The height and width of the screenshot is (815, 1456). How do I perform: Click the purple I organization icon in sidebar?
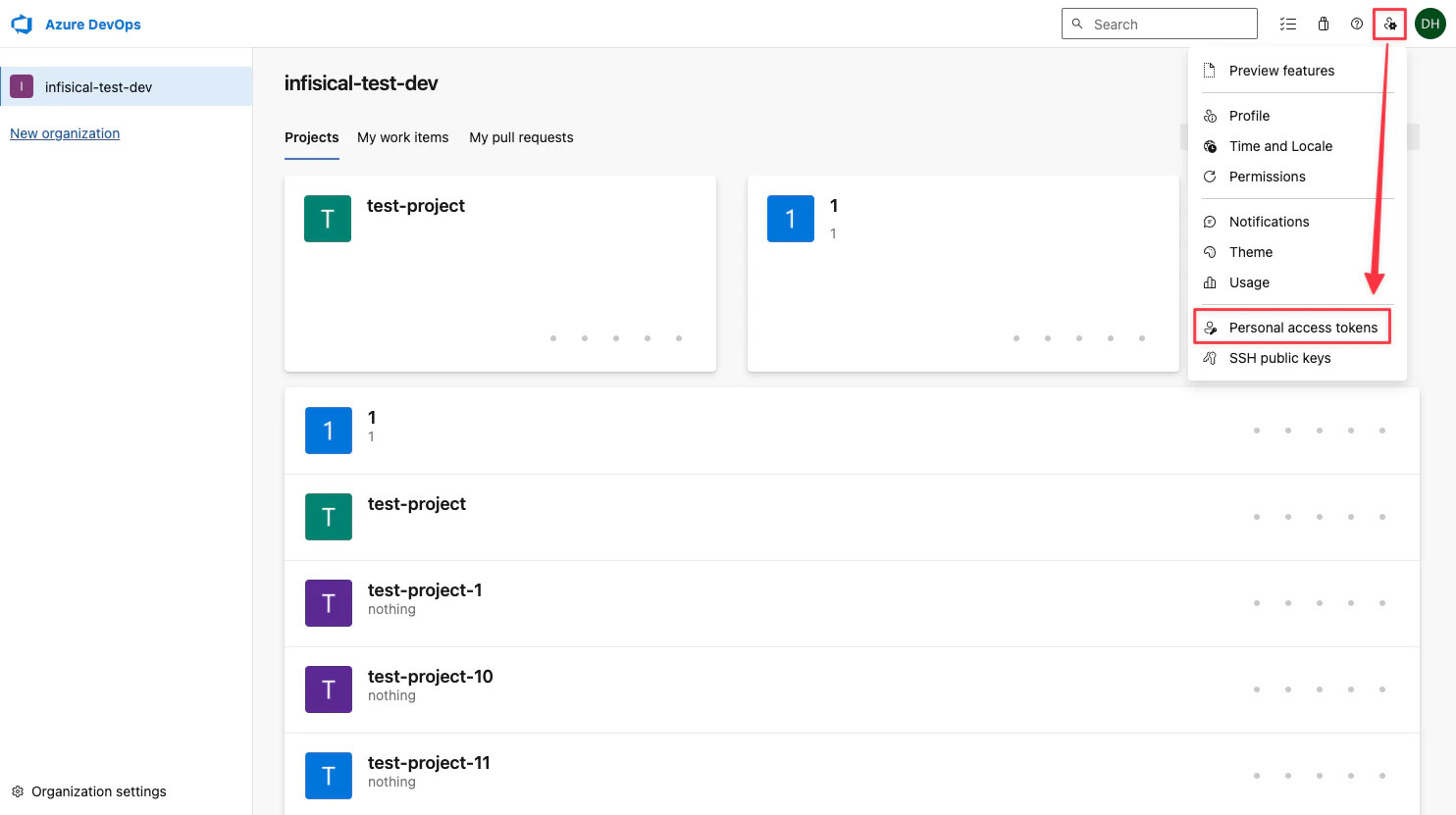pyautogui.click(x=22, y=86)
